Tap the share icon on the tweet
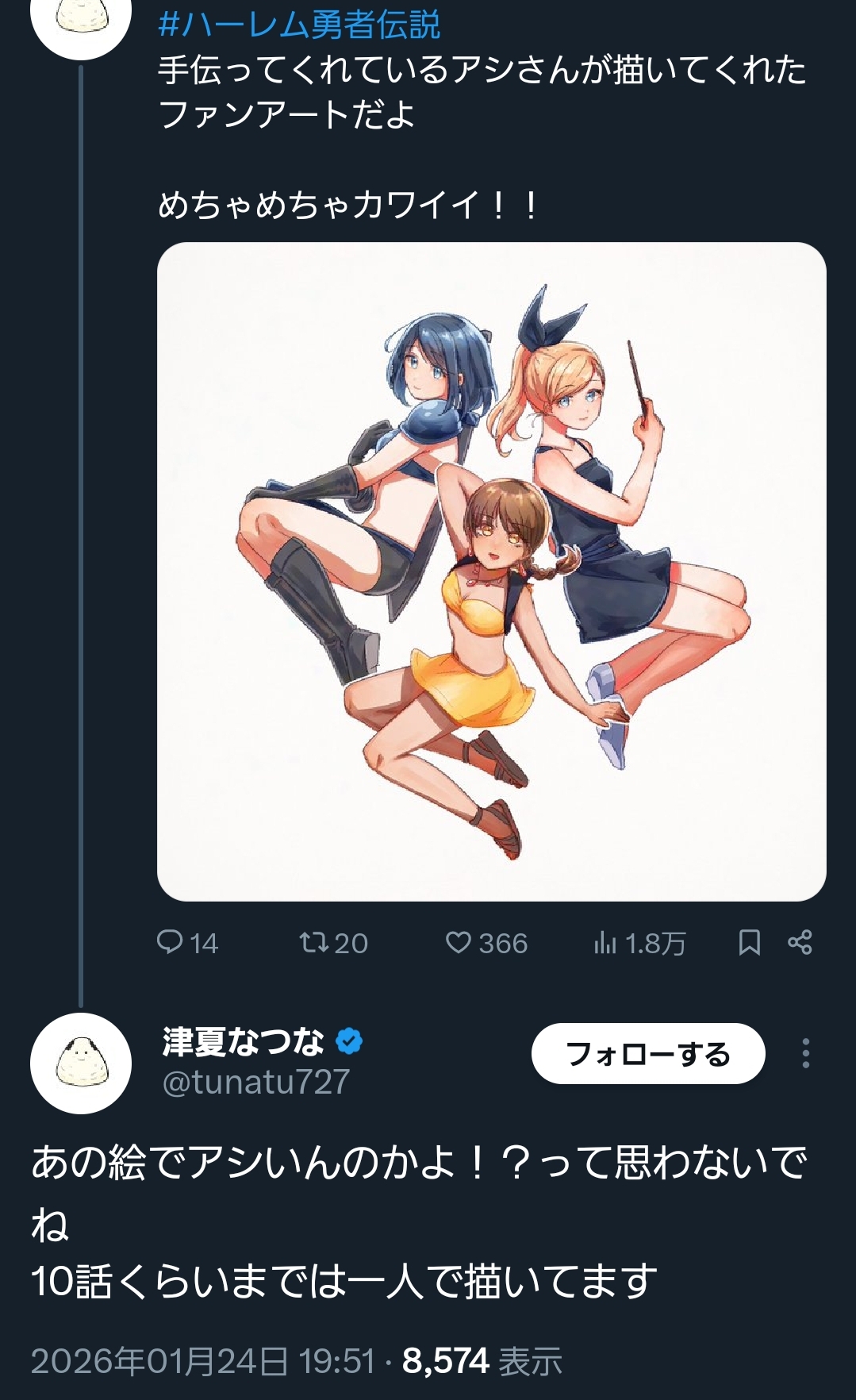Screen dimensions: 856x1400 click(800, 942)
